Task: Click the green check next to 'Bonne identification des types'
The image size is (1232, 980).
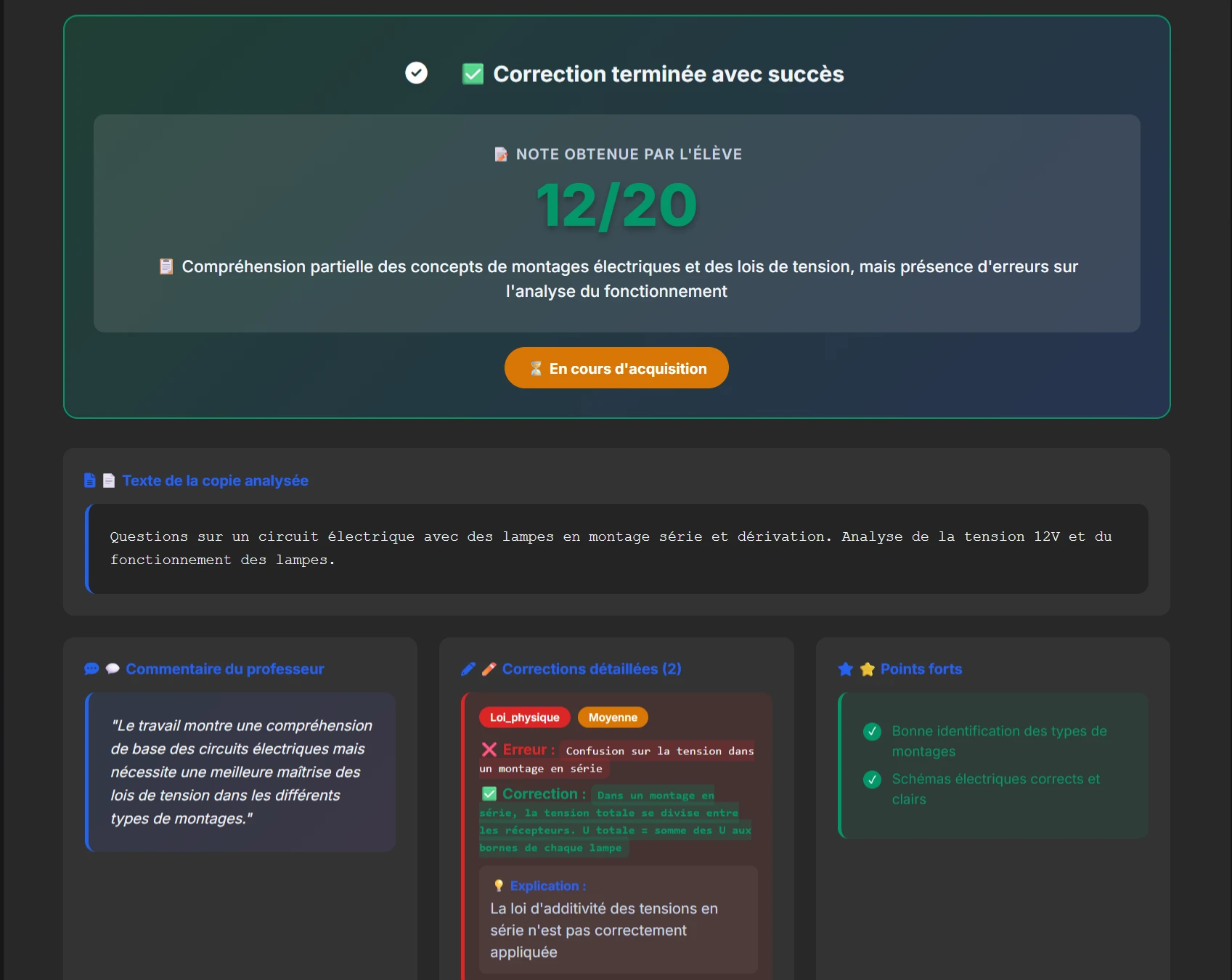Action: click(871, 732)
